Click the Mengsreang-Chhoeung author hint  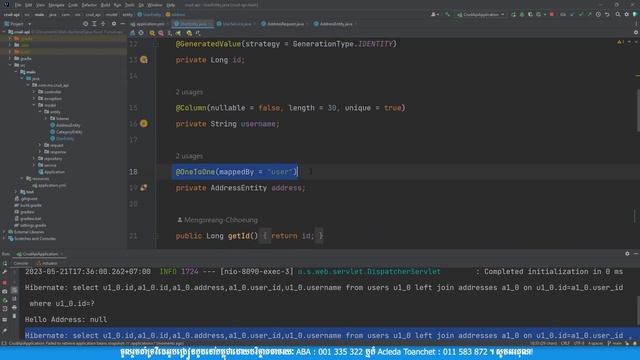[x=218, y=220]
